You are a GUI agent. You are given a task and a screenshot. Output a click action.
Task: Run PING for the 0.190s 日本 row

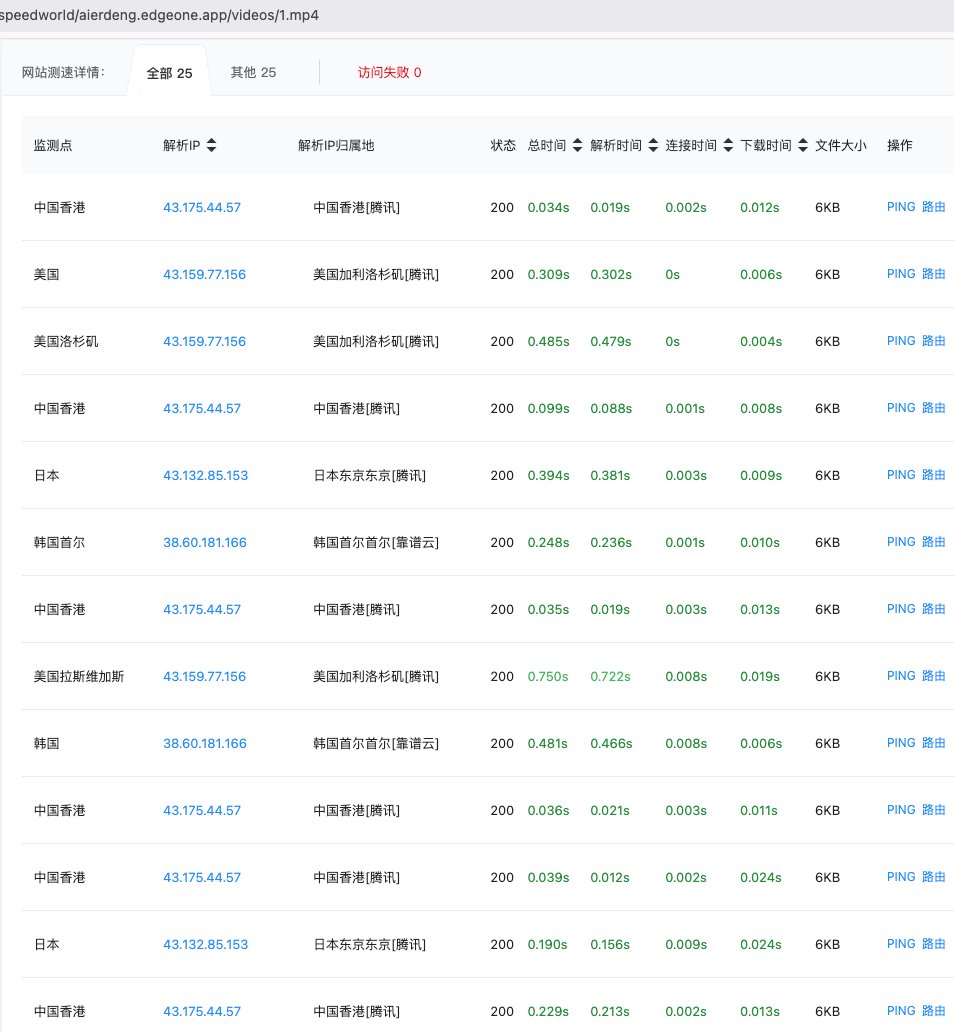(x=901, y=944)
